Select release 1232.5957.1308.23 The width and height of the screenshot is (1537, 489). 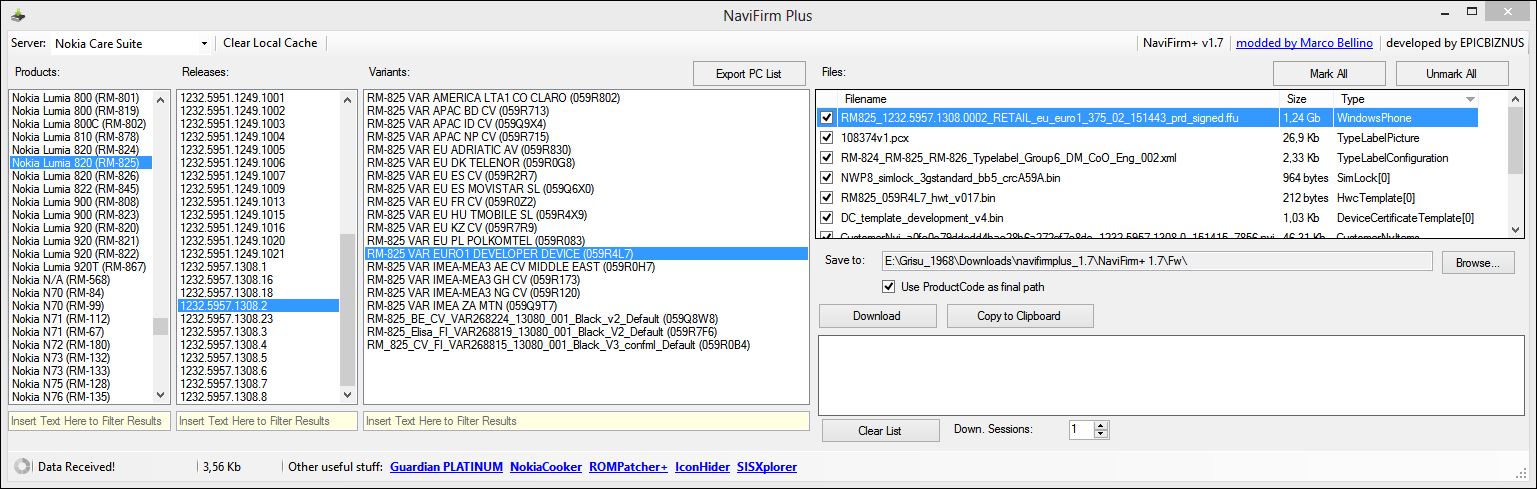(226, 319)
